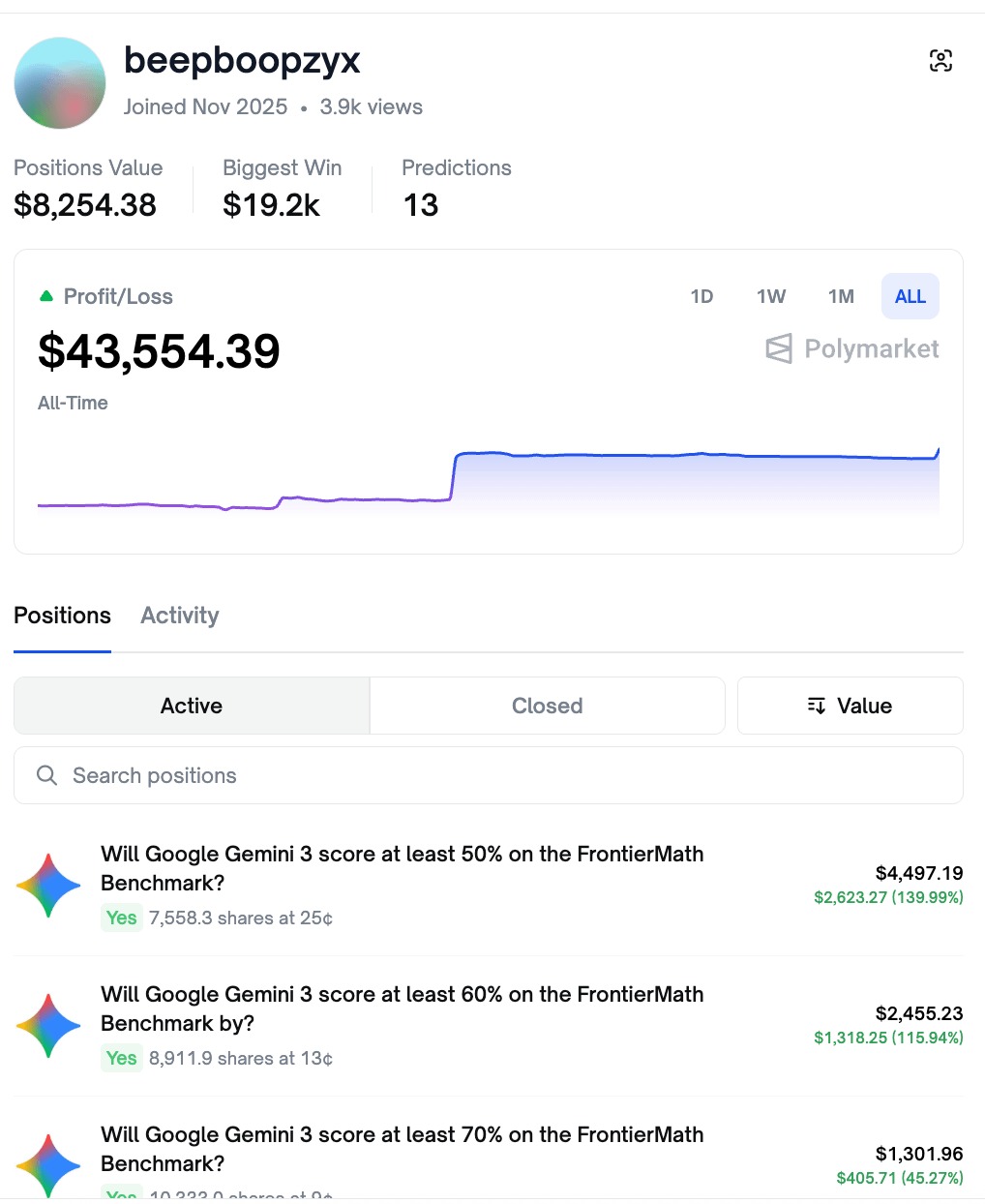
Task: Open the Gemini 3 70% FrontierMath market
Action: pos(402,1149)
